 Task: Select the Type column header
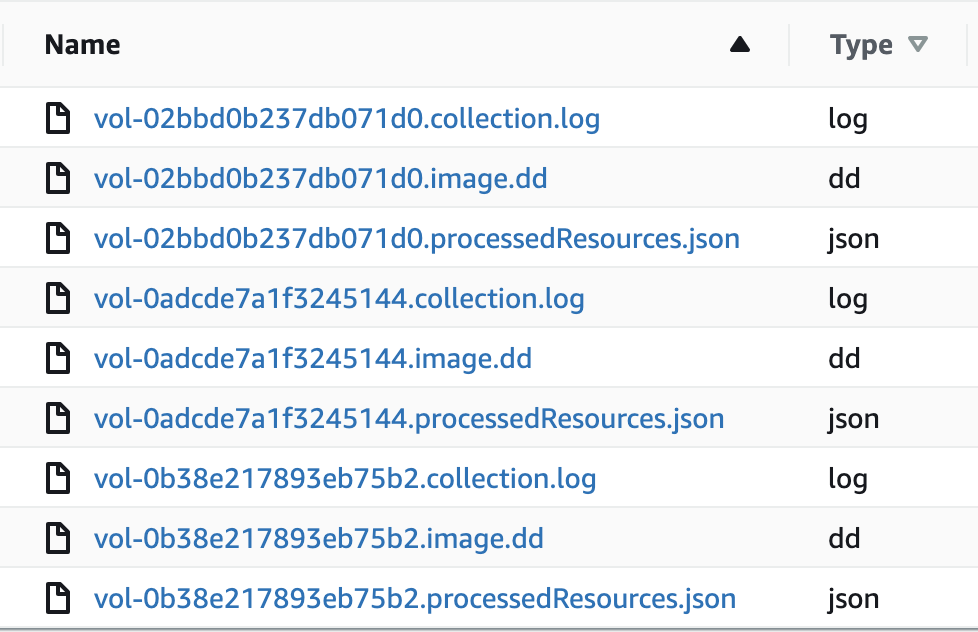[x=861, y=44]
